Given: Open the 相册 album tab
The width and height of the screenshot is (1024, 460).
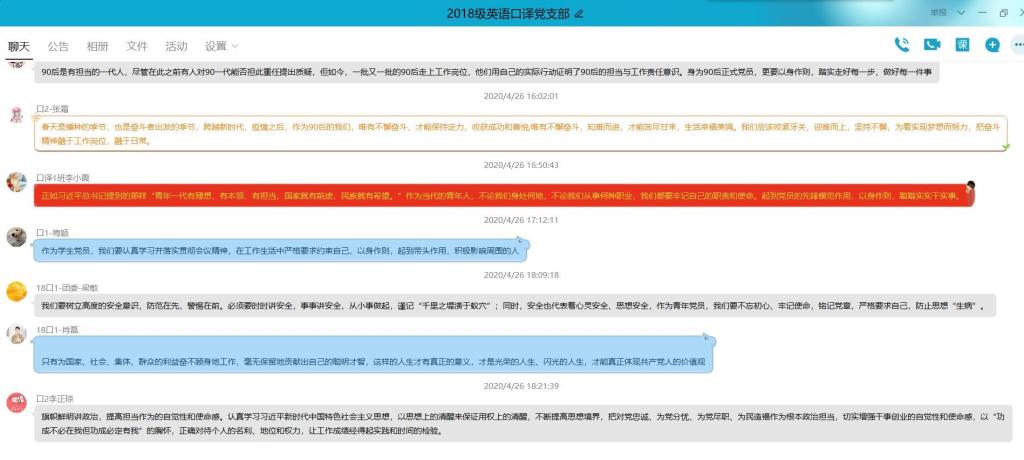Looking at the screenshot, I should click(97, 46).
